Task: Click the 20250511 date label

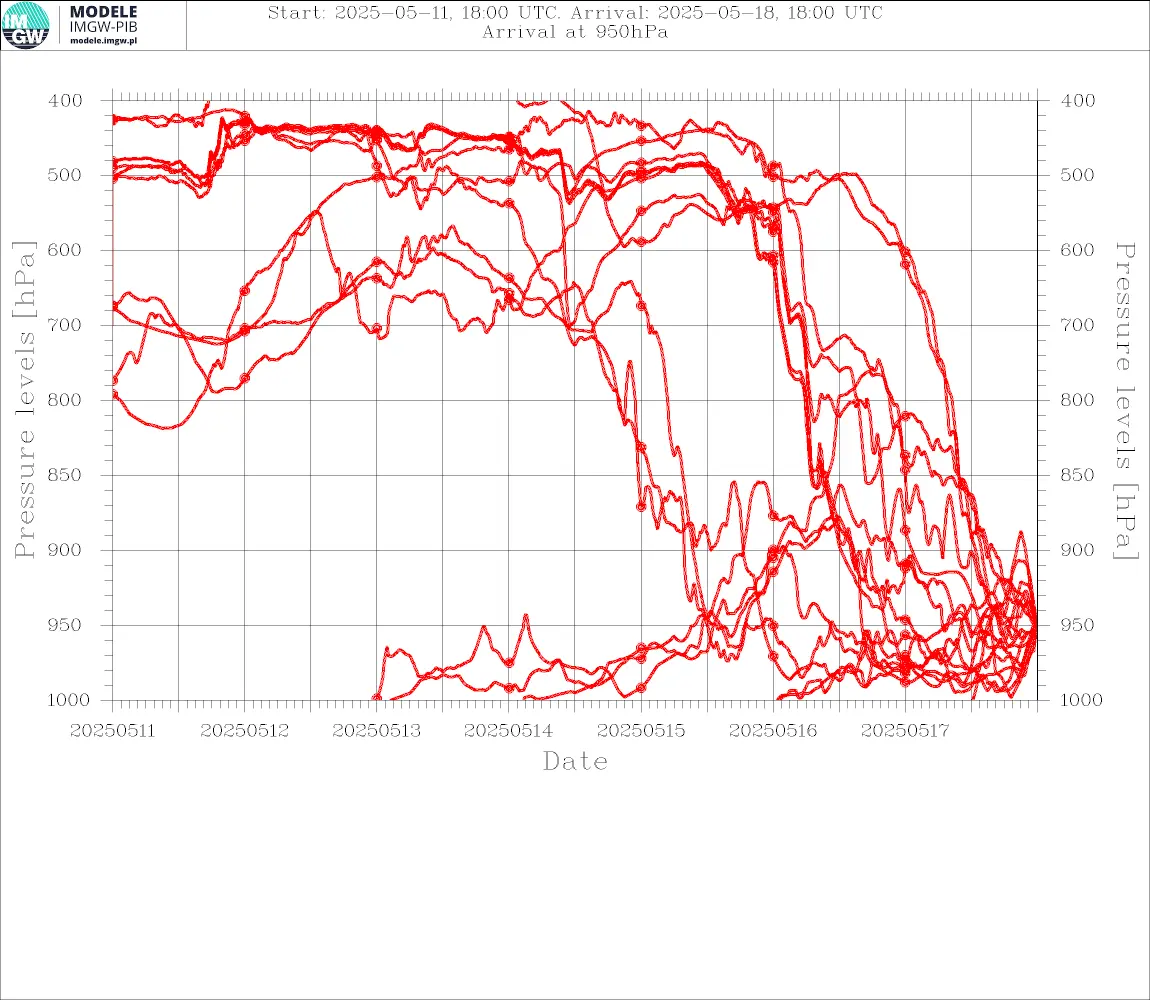Action: (x=112, y=731)
